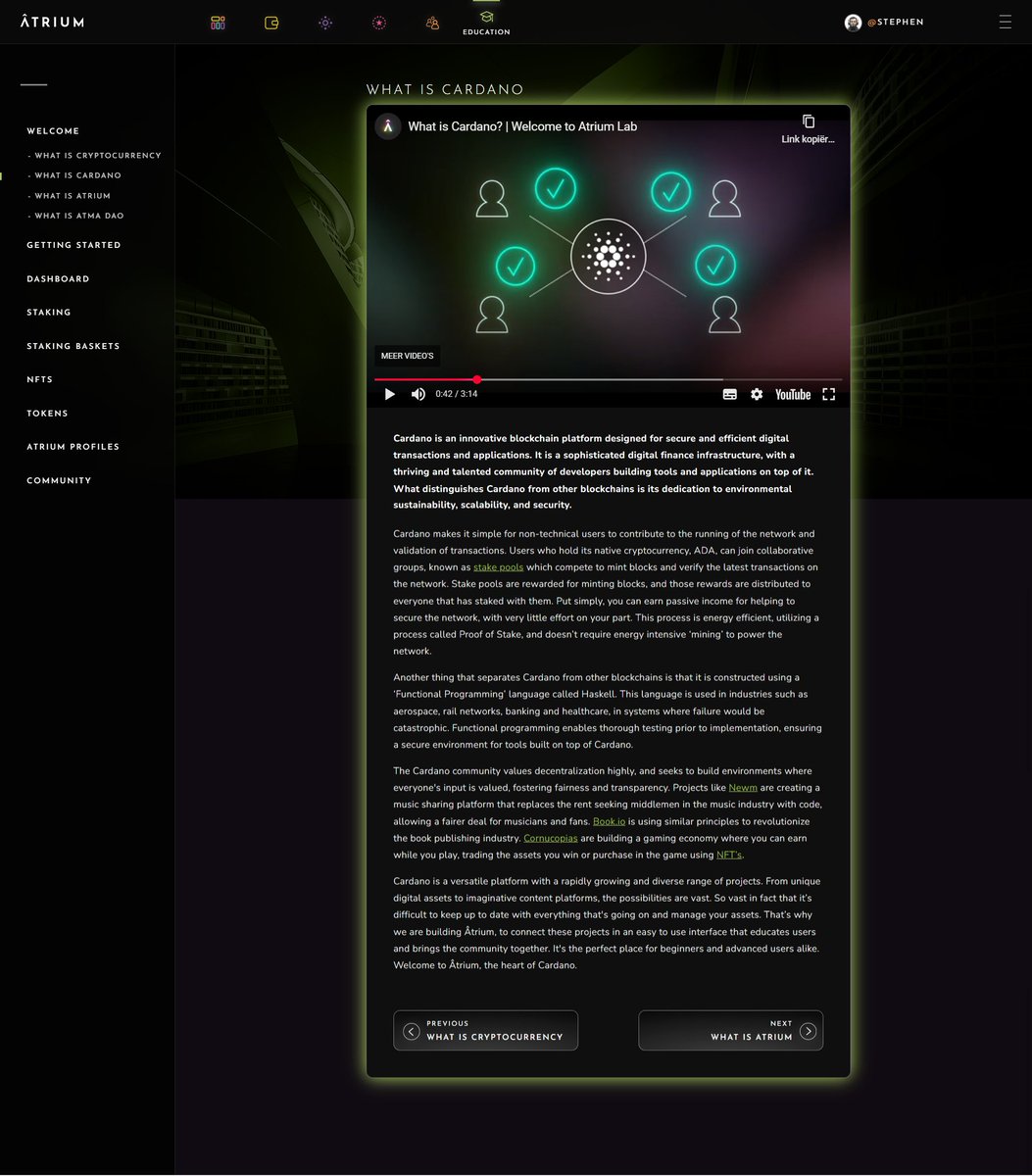Expand Getting Started section in sidebar
The image size is (1032, 1176).
74,245
